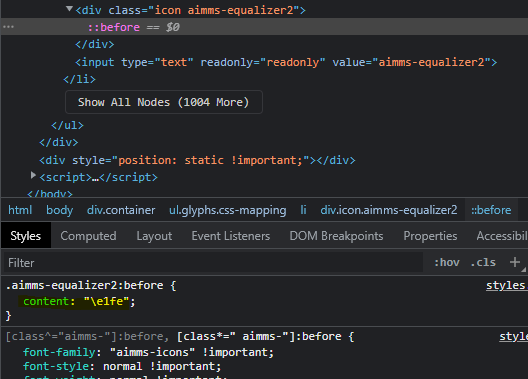Select the ::before pseudo-element row
Screen dimensions: 528x379
(264, 27)
